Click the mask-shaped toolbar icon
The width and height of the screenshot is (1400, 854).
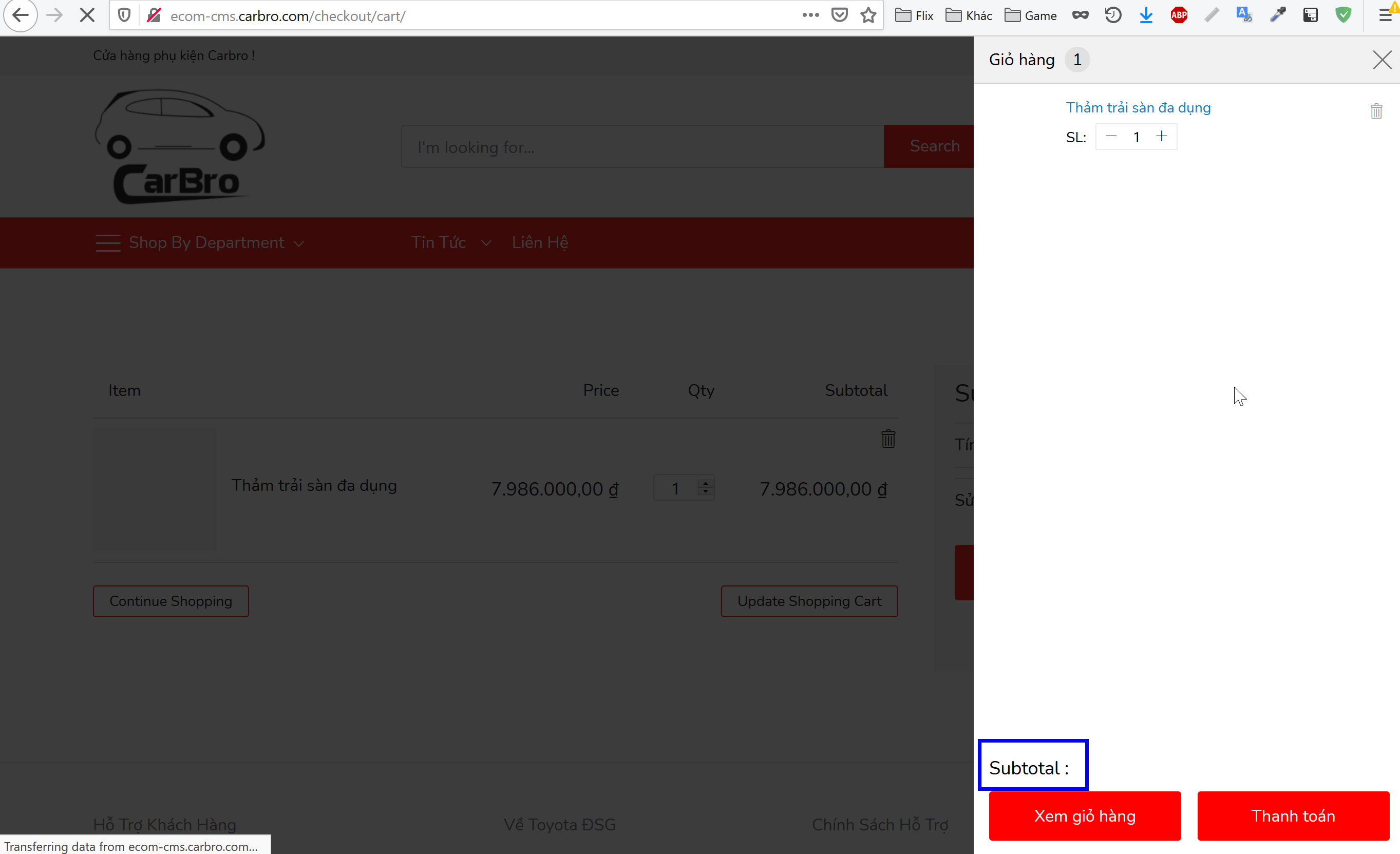[x=1080, y=15]
